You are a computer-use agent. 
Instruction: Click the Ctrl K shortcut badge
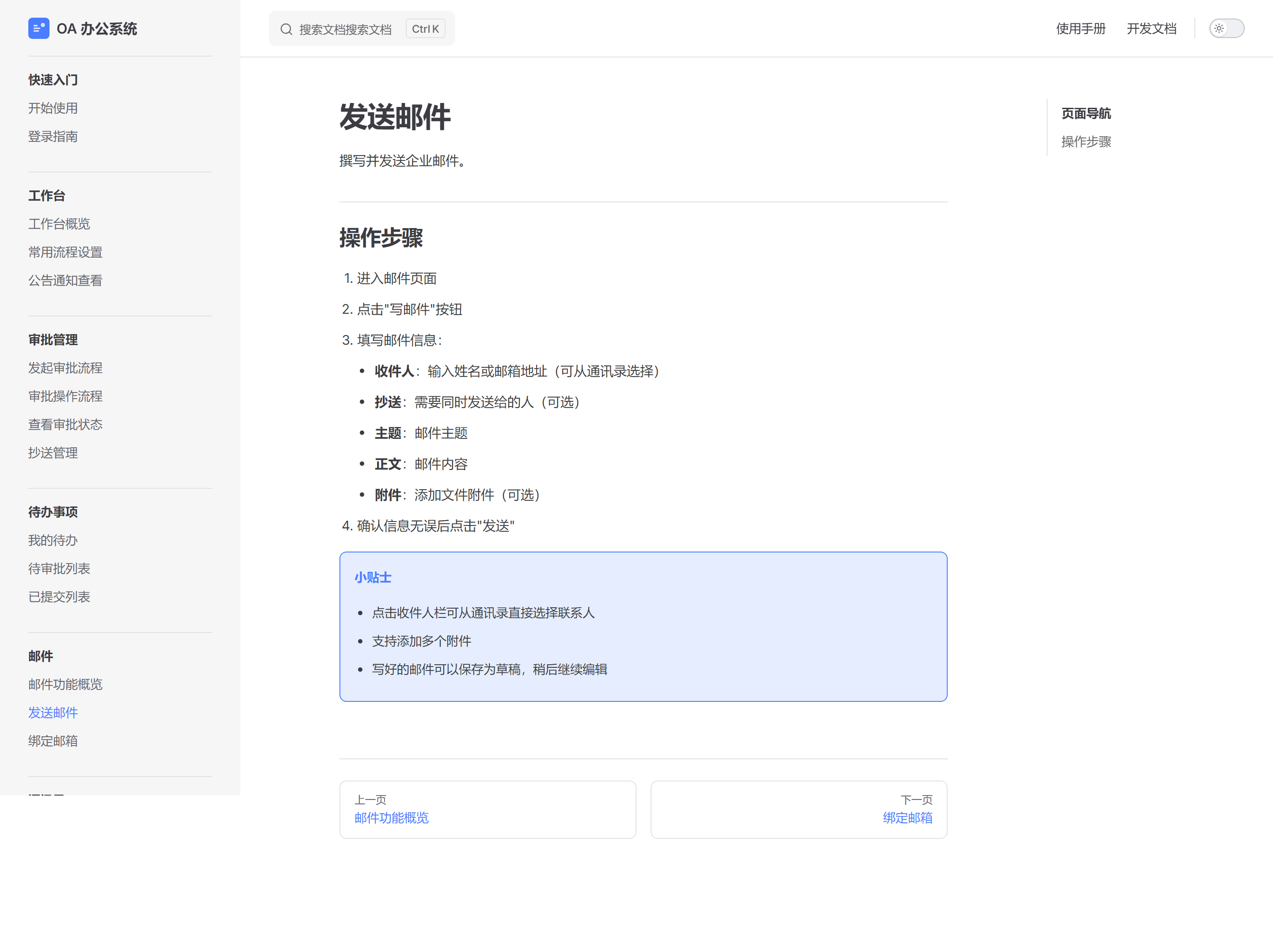point(425,29)
